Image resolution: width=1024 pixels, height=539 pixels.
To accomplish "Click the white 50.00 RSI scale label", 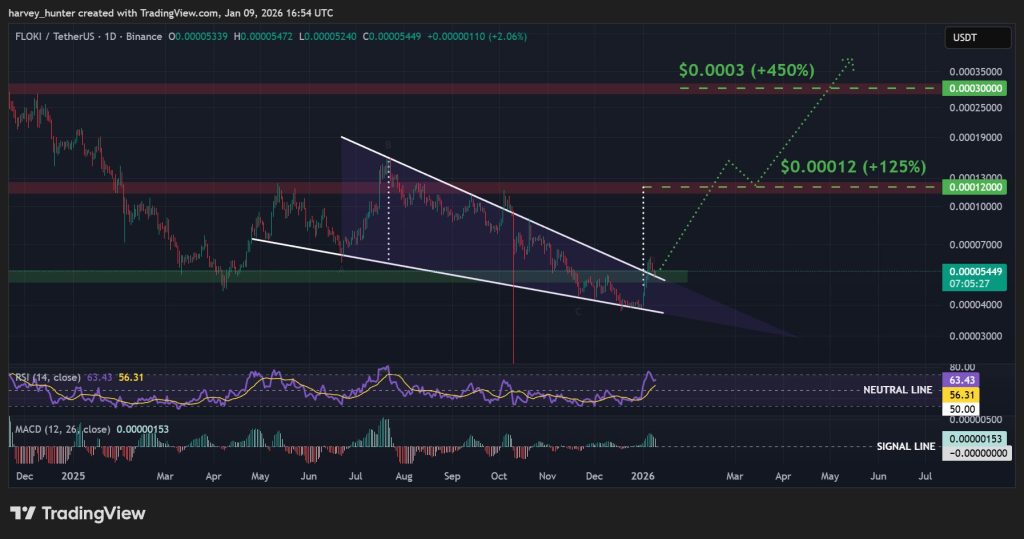I will click(961, 410).
